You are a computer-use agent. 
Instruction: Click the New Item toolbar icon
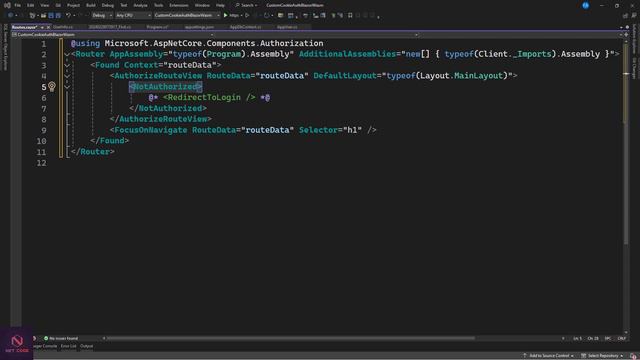32,16
